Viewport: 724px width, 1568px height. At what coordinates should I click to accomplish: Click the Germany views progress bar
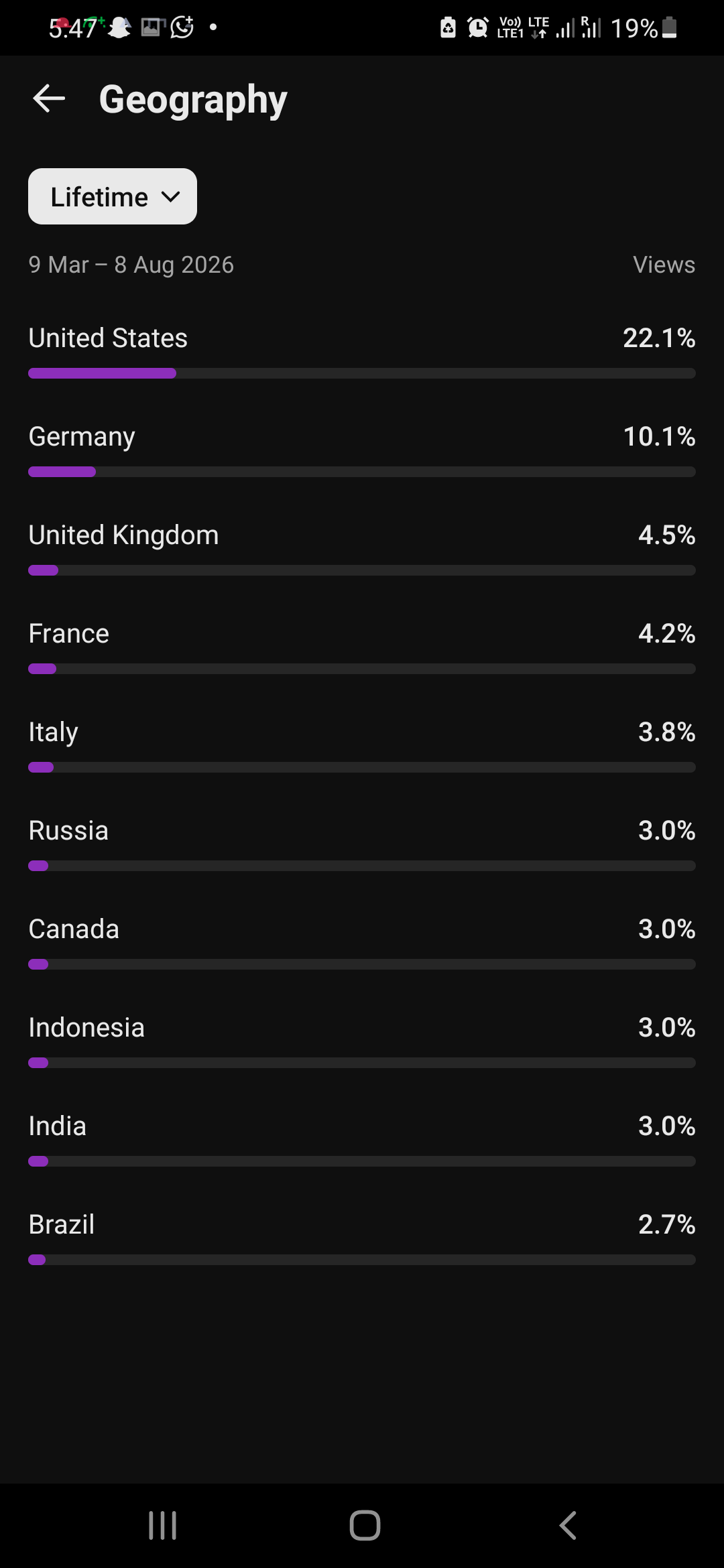[362, 472]
